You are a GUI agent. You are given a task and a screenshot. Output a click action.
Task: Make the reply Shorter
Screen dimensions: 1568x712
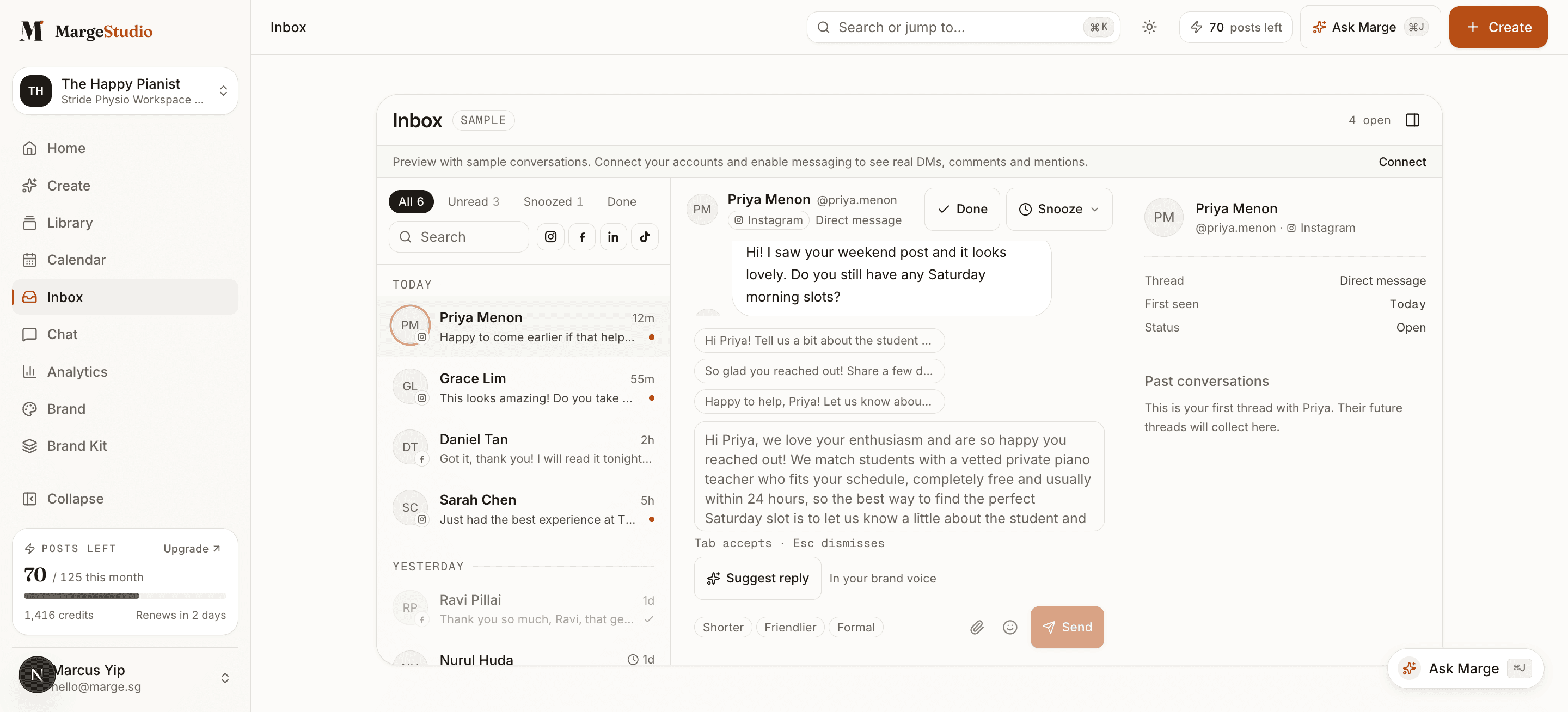[723, 627]
